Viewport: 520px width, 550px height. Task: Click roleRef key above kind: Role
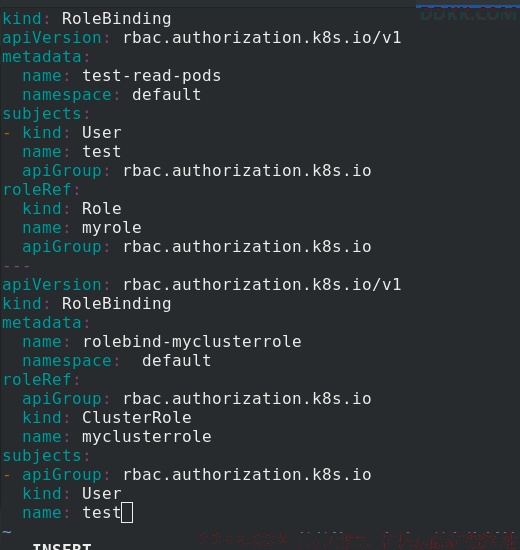coord(37,190)
